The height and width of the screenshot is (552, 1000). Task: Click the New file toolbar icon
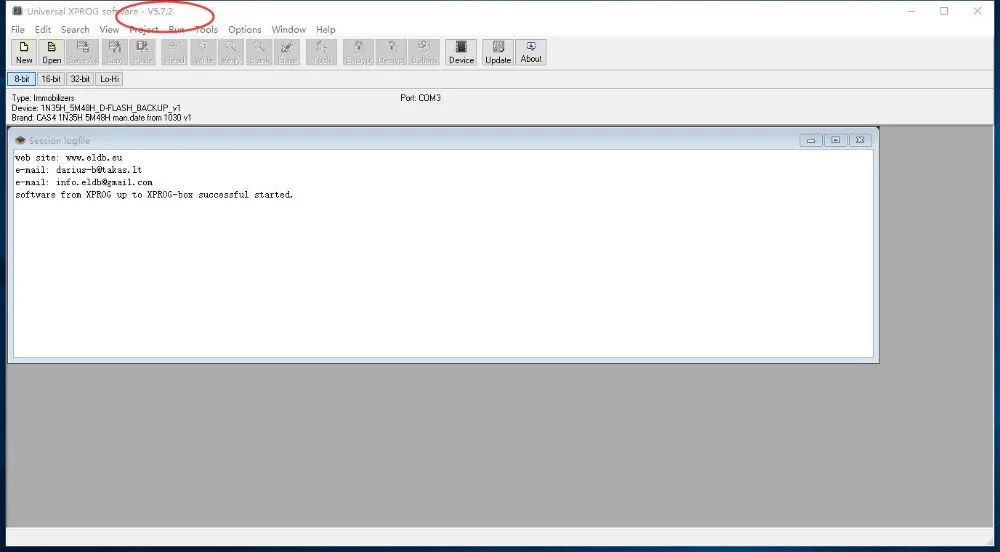click(x=24, y=52)
